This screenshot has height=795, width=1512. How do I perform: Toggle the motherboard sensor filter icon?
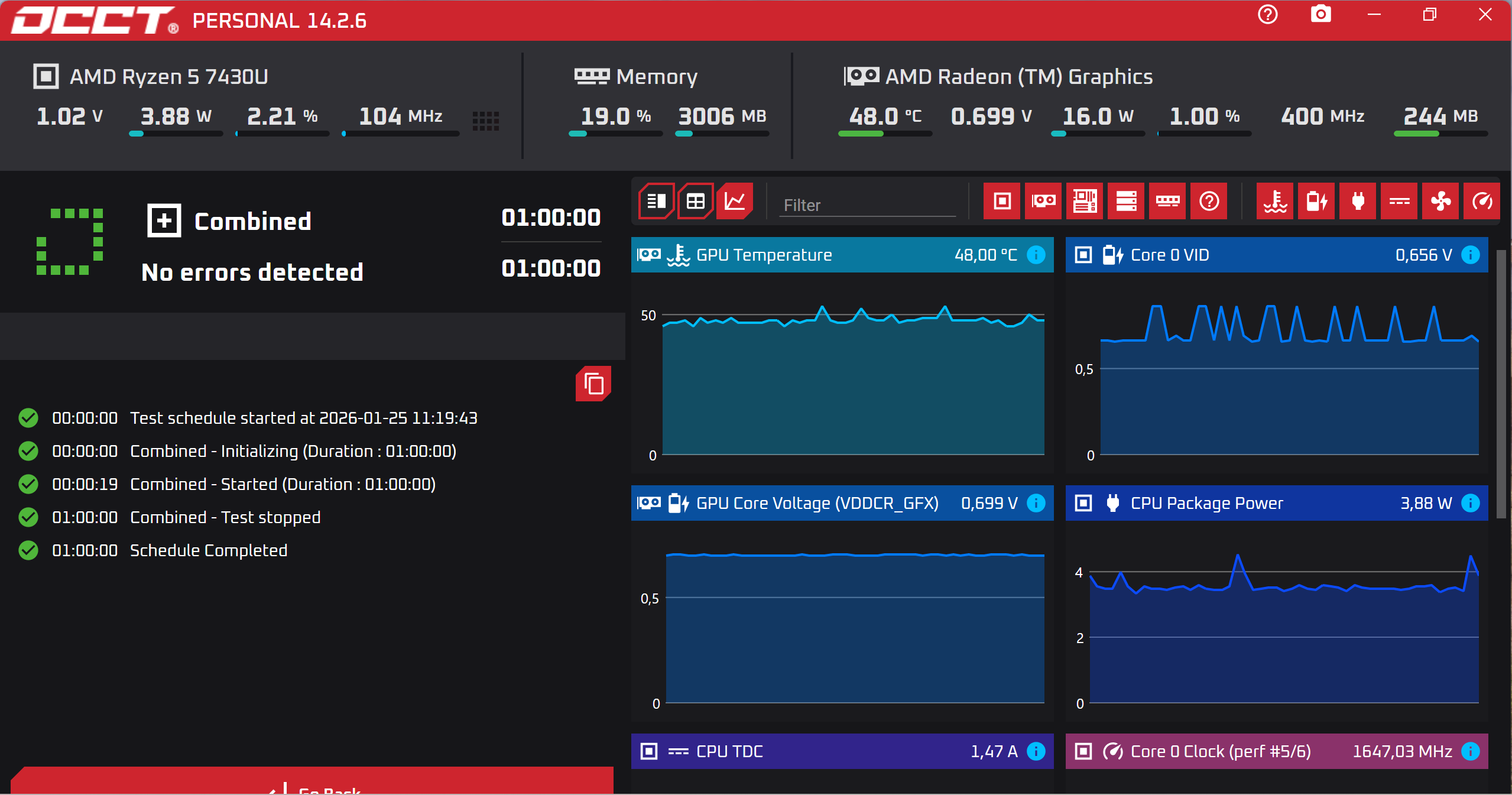tap(1085, 202)
